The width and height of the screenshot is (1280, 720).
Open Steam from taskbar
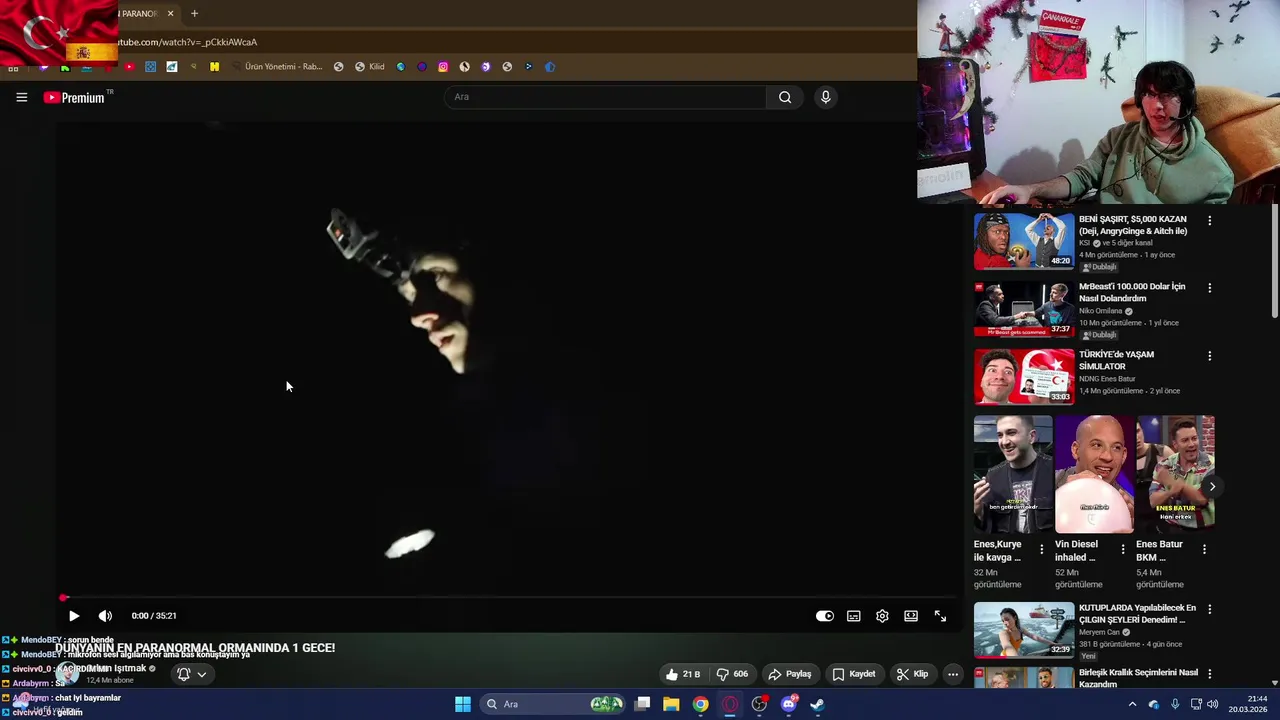(817, 704)
